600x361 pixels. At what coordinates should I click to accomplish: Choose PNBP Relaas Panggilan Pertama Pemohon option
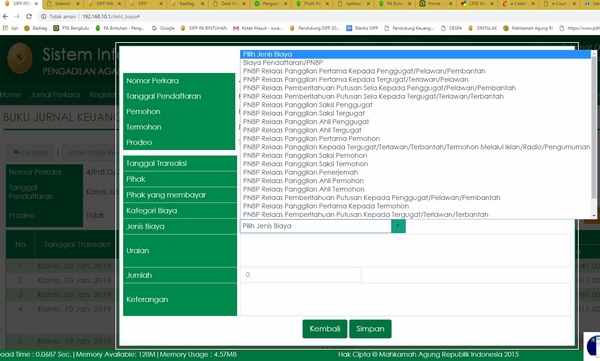[x=416, y=138]
